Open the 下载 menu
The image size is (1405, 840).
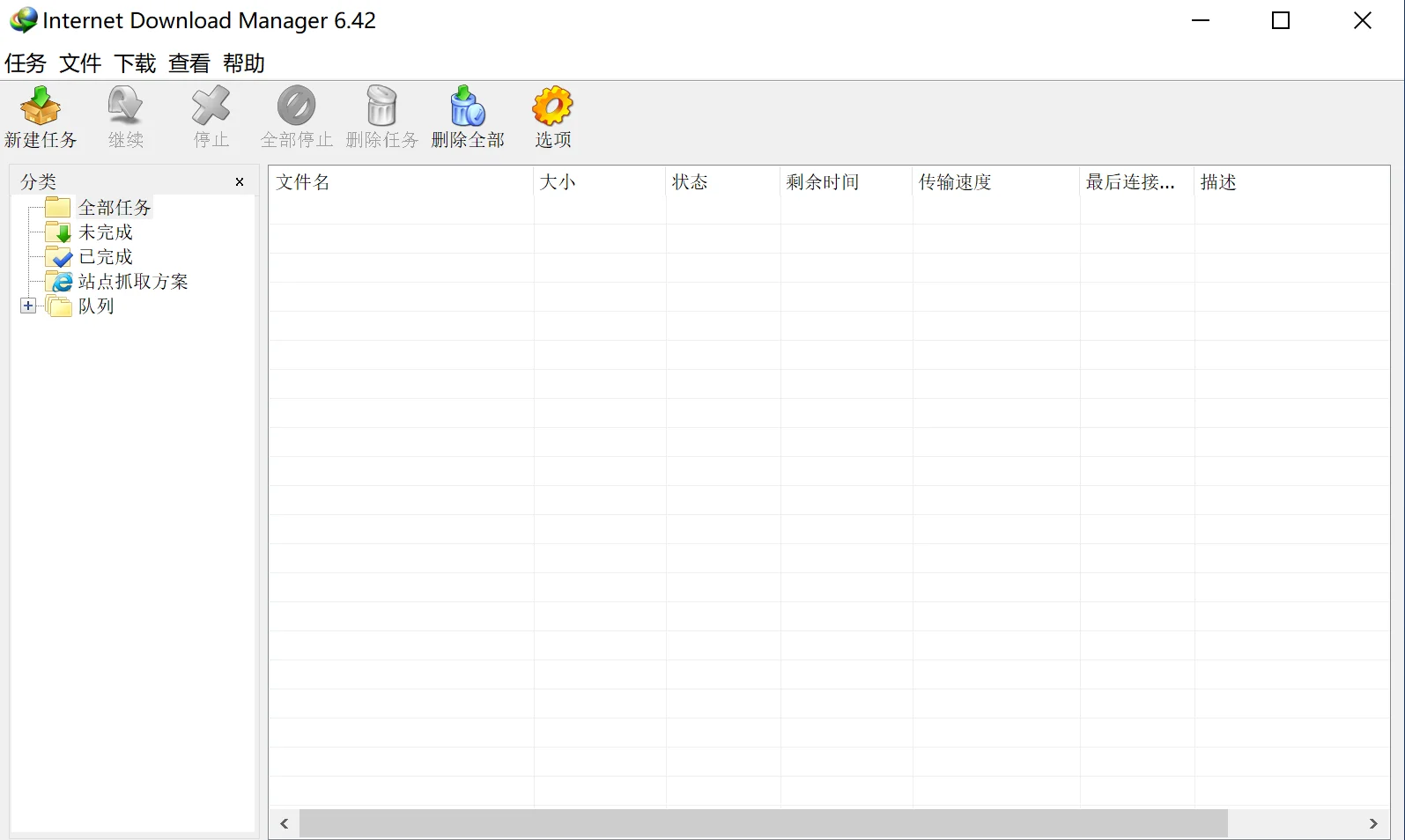pyautogui.click(x=135, y=63)
